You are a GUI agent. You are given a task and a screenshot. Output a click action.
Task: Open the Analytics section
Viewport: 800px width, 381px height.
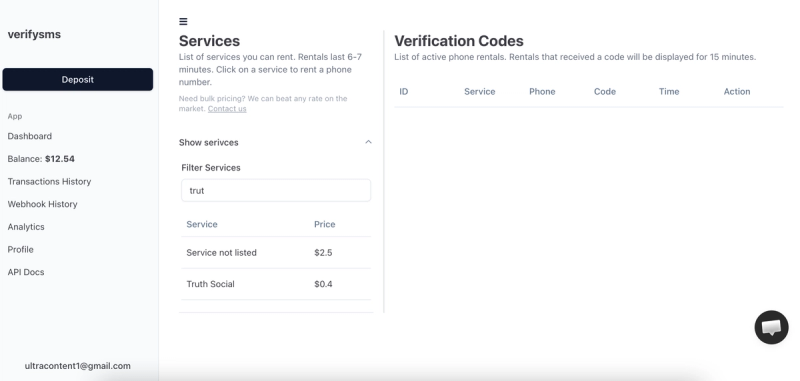26,227
